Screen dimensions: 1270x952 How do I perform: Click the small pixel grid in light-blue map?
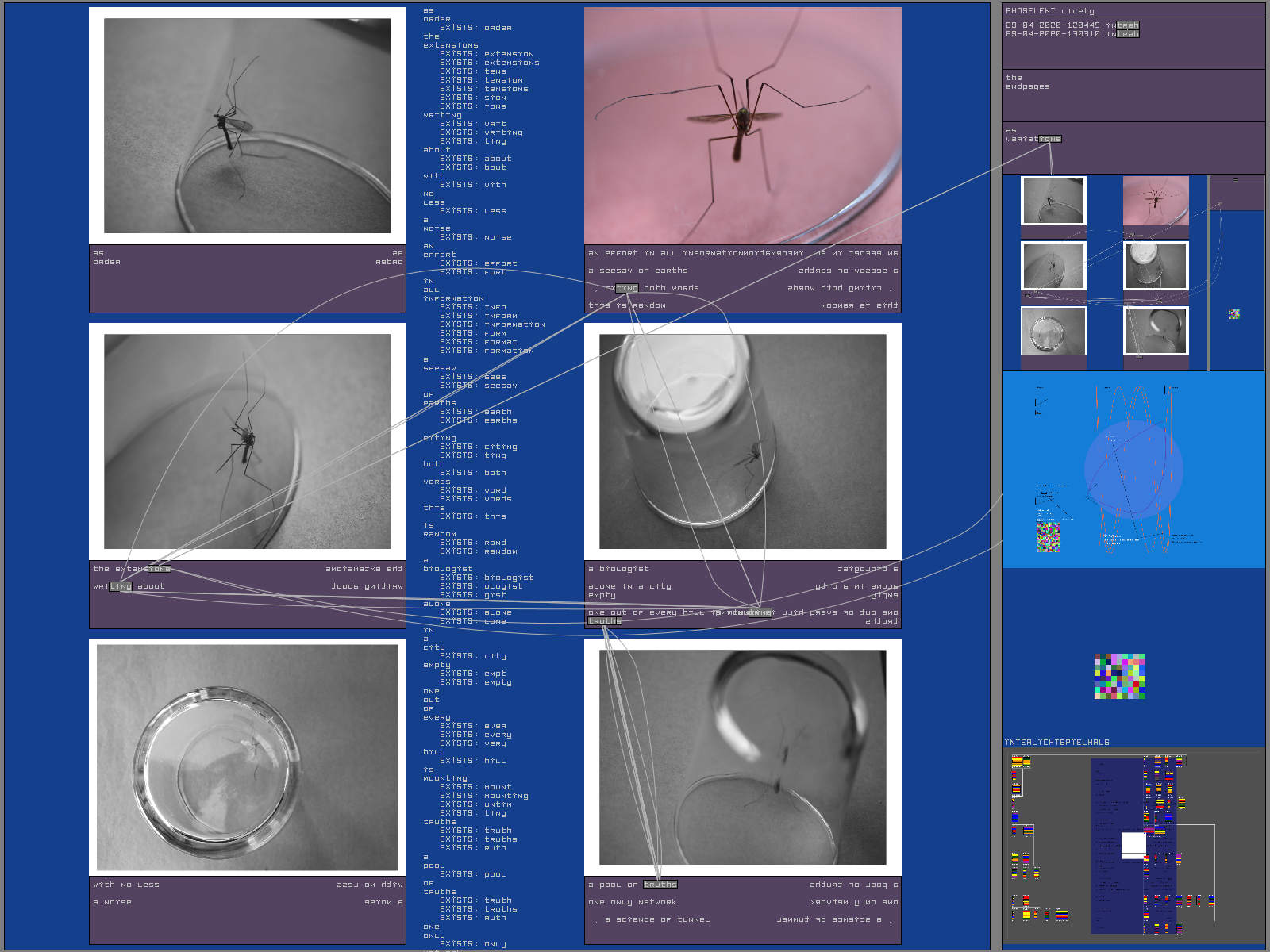(x=1048, y=536)
